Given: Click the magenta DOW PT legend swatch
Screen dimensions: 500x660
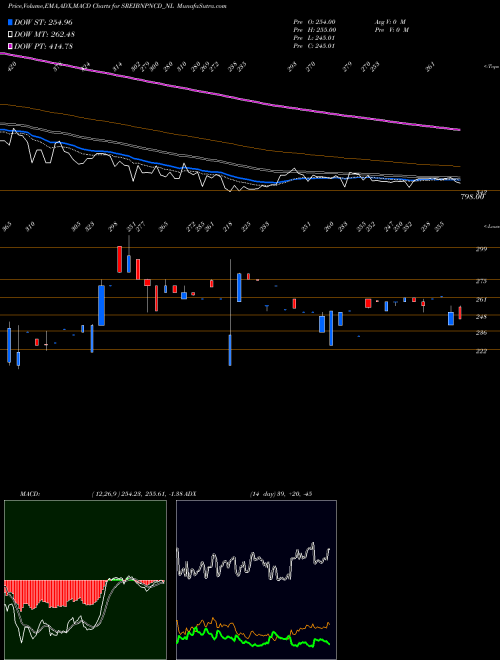Looking at the screenshot, I should pos(10,46).
